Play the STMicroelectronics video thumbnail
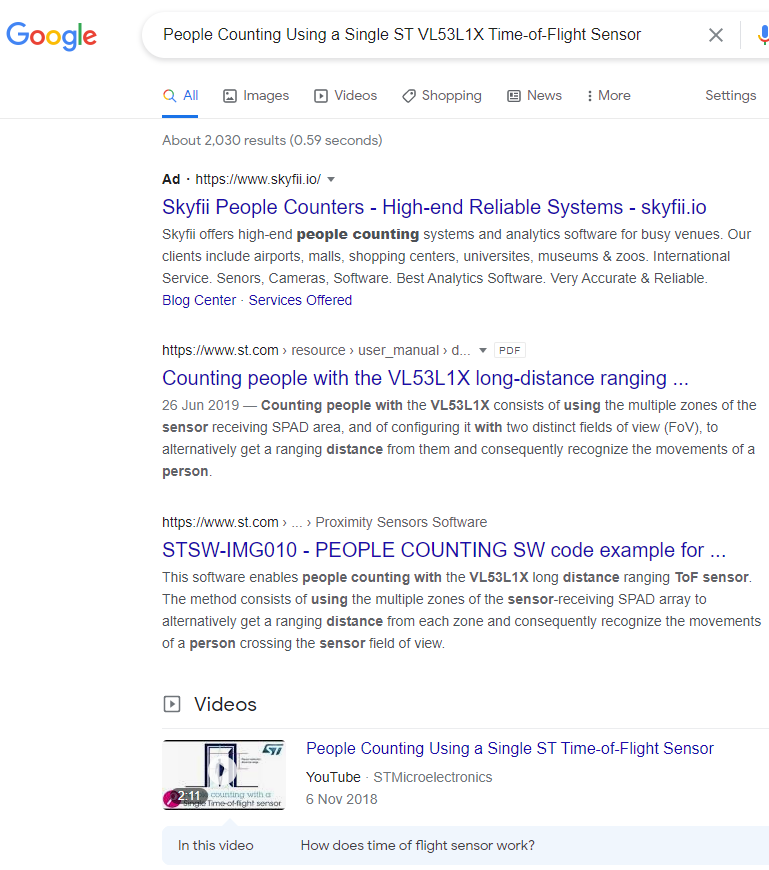Image resolution: width=769 pixels, height=870 pixels. (224, 775)
